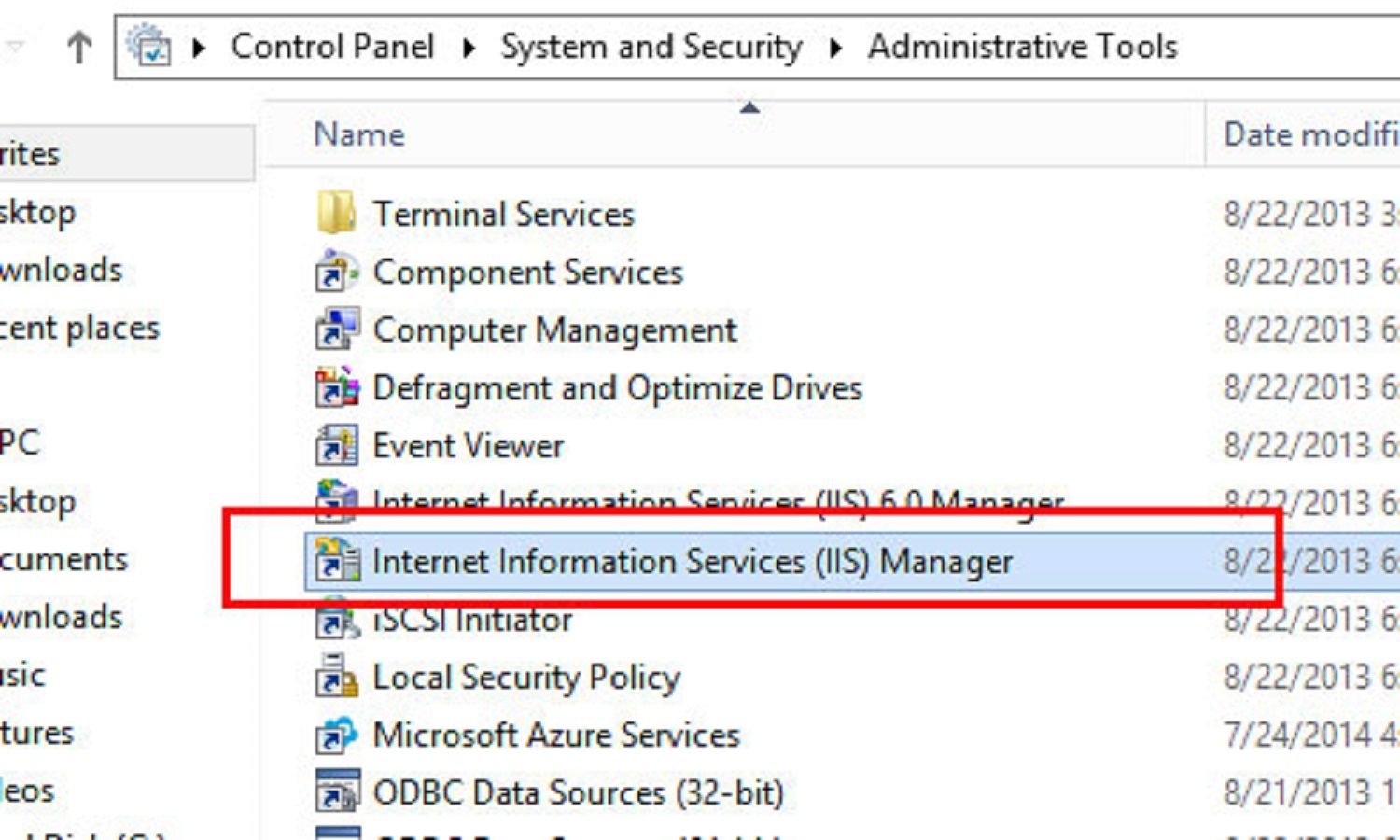Image resolution: width=1400 pixels, height=840 pixels.
Task: Select the iSCSI Initiator shortcut icon
Action: 336,620
